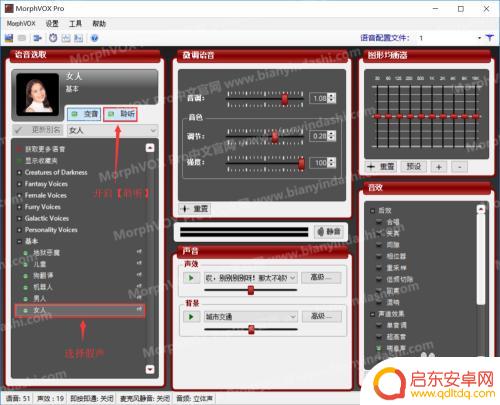This screenshot has height=405, width=500.
Task: Click the 更新别名 button
Action: point(38,130)
